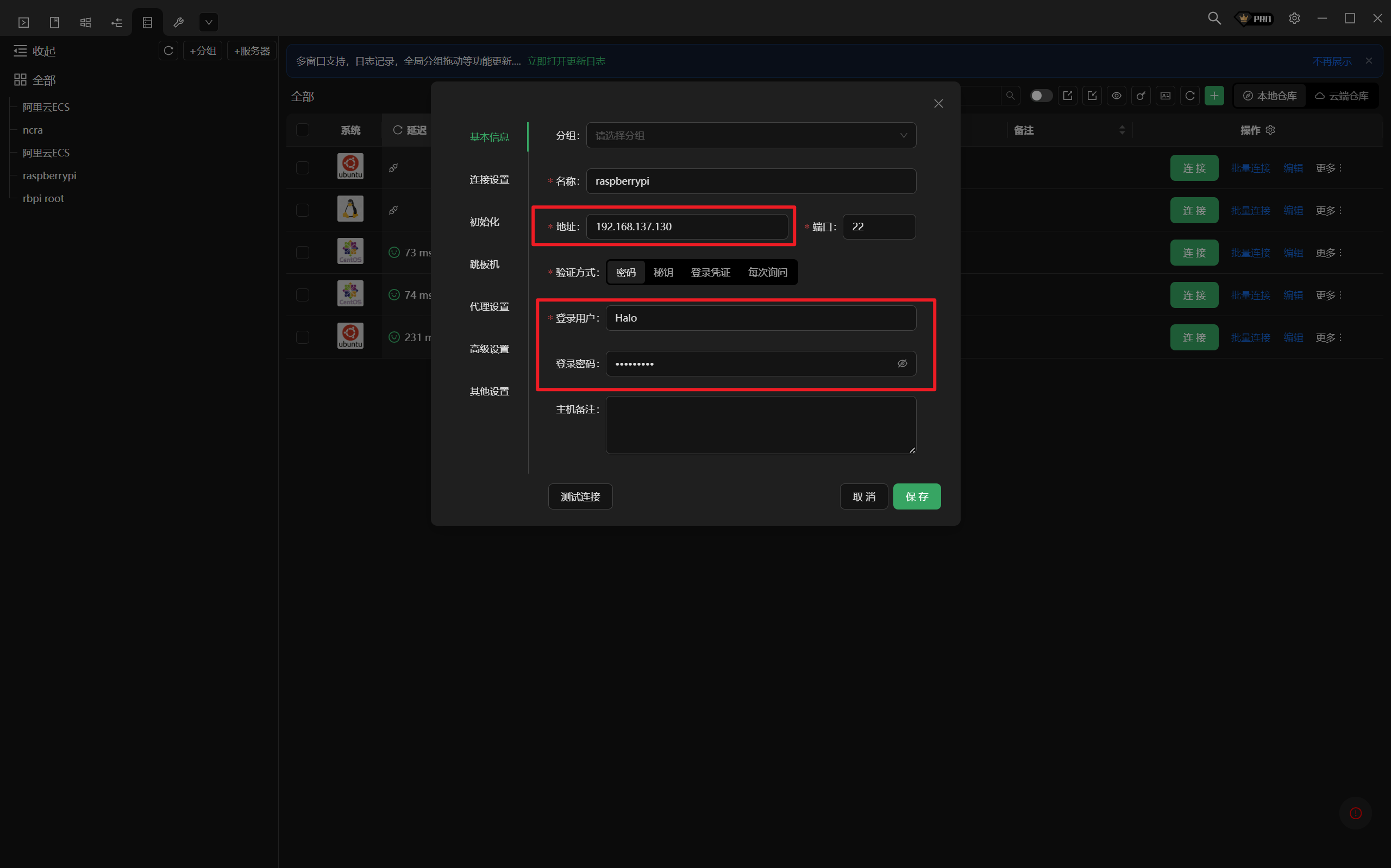Toggle the switch next to the search box
The image size is (1391, 868).
1041,96
